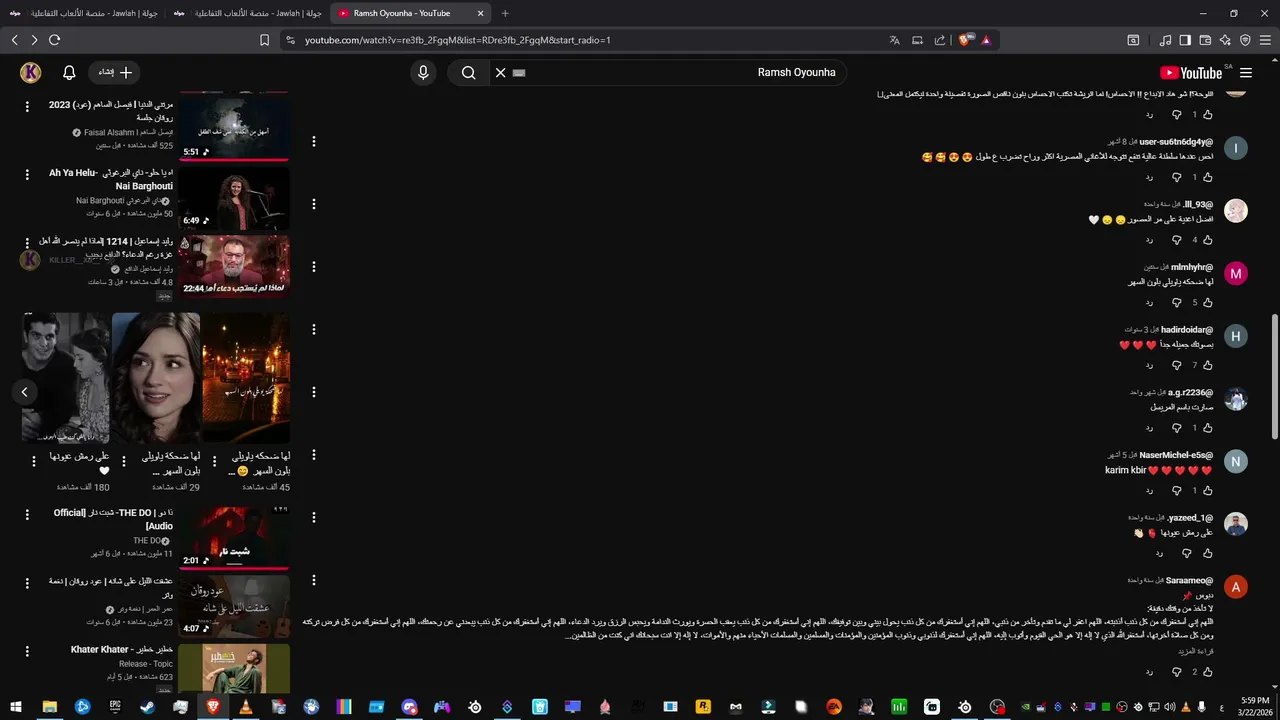This screenshot has width=1280, height=720.
Task: Click the address bar URL
Action: [457, 40]
